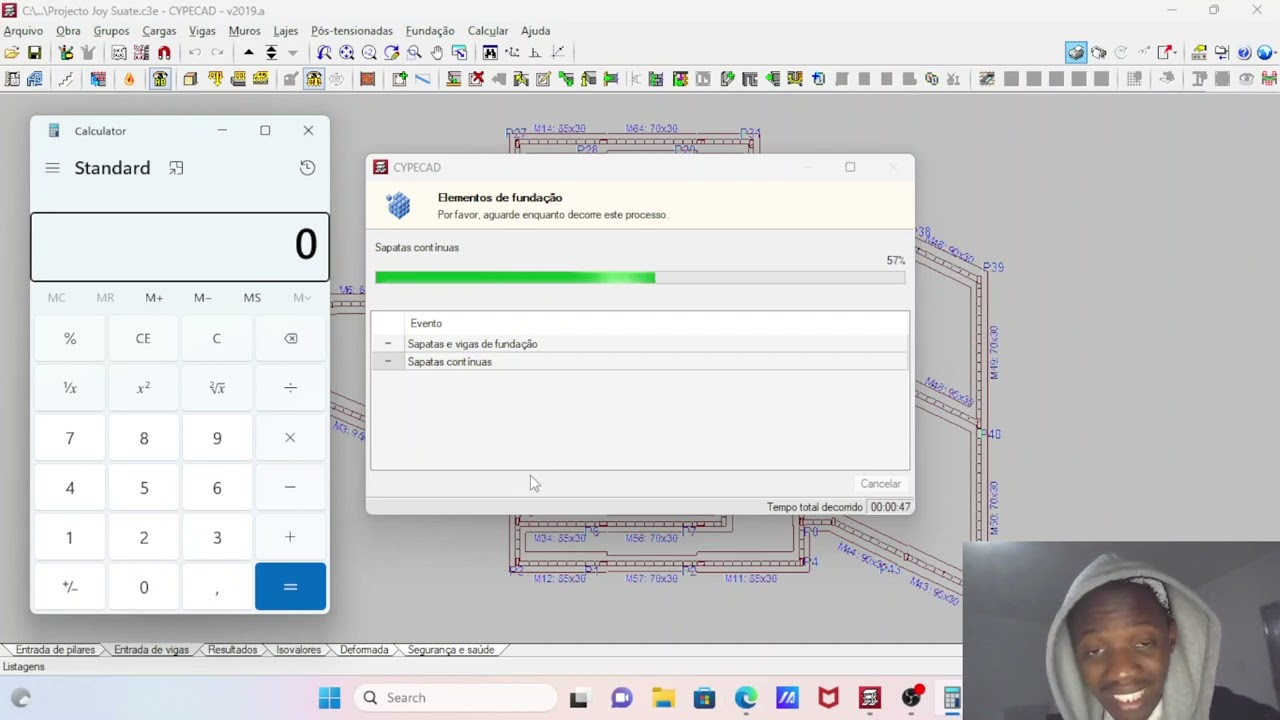This screenshot has height=720, width=1280.
Task: Click Calculator equals button
Action: [x=290, y=587]
